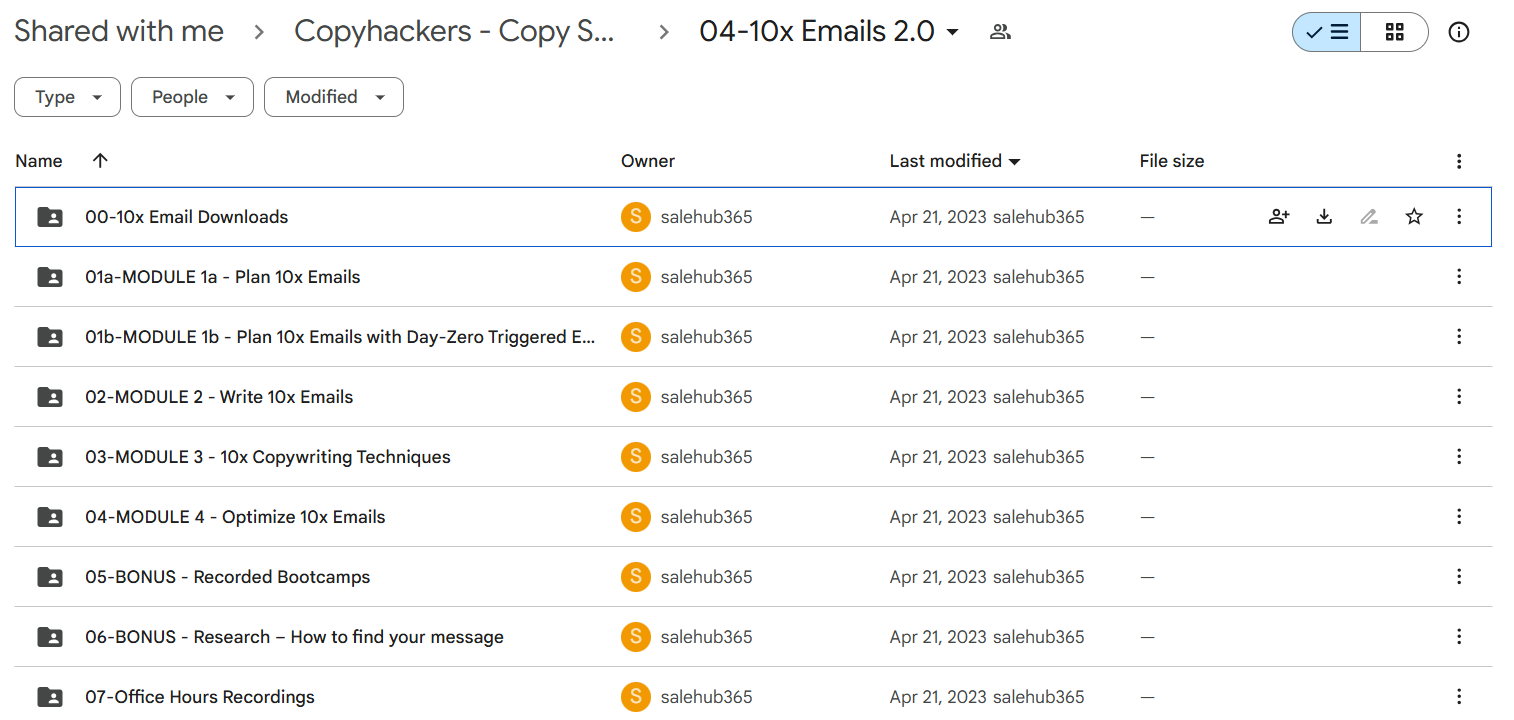Screen dimensions: 1514x720
Task: Select 01b-MODULE 1b Day-Zero Triggered folder name
Action: 340,337
